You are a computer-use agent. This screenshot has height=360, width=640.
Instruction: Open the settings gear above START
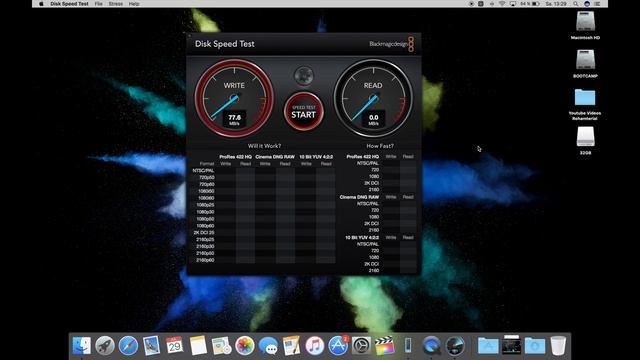[304, 76]
